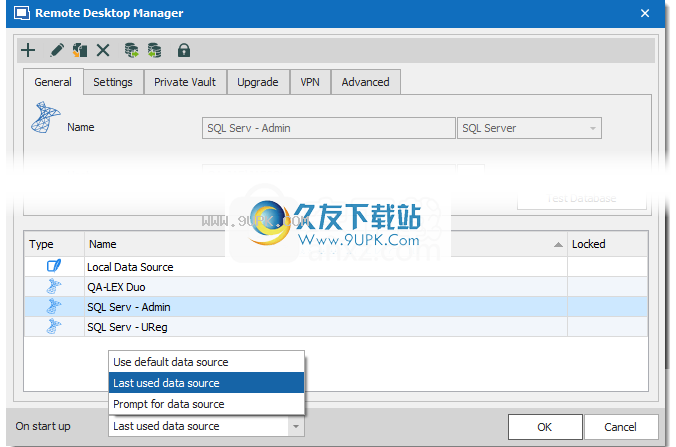Screen dimensions: 676x447
Task: Choose Last used data source option
Action: (207, 383)
